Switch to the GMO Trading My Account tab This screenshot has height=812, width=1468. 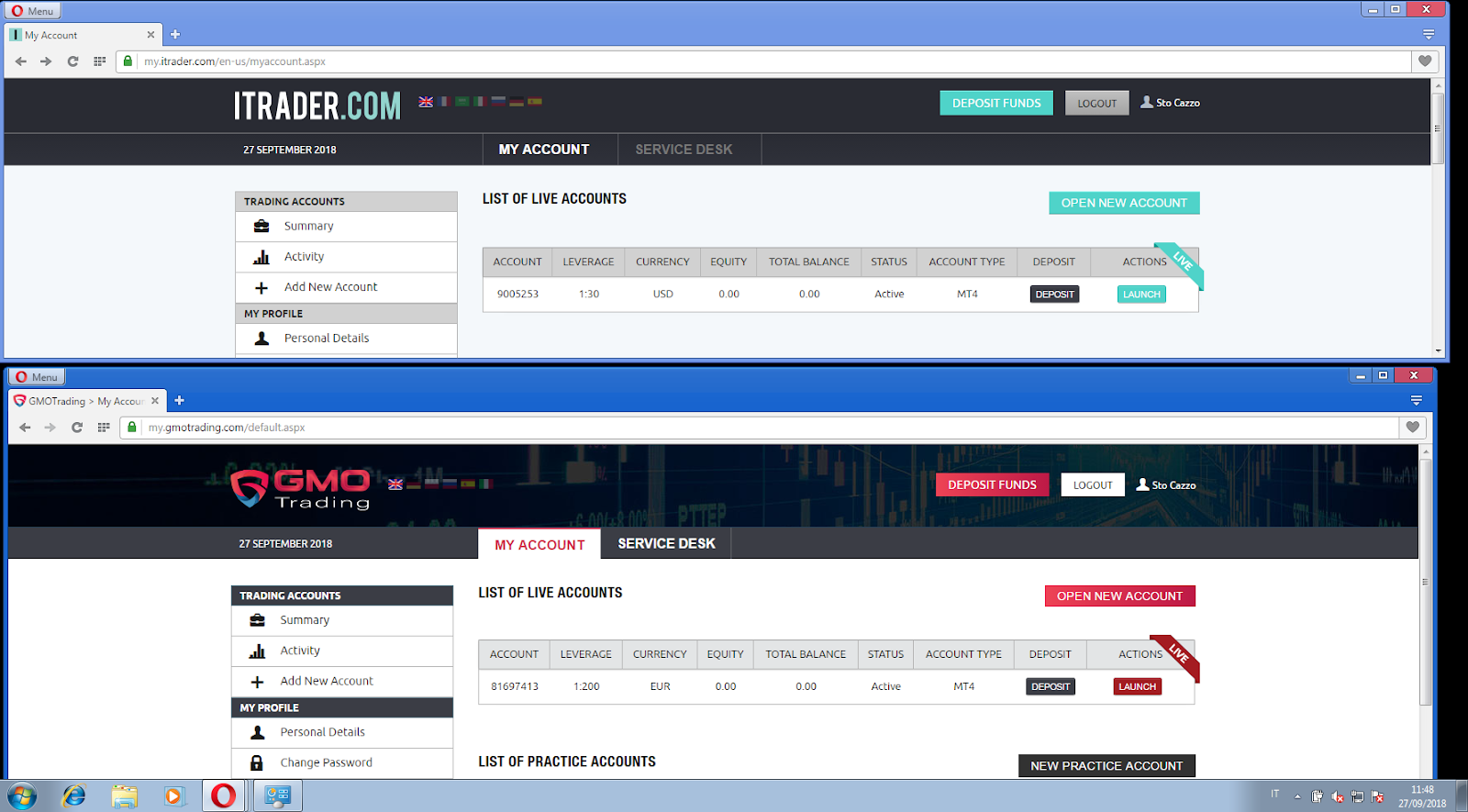point(539,544)
